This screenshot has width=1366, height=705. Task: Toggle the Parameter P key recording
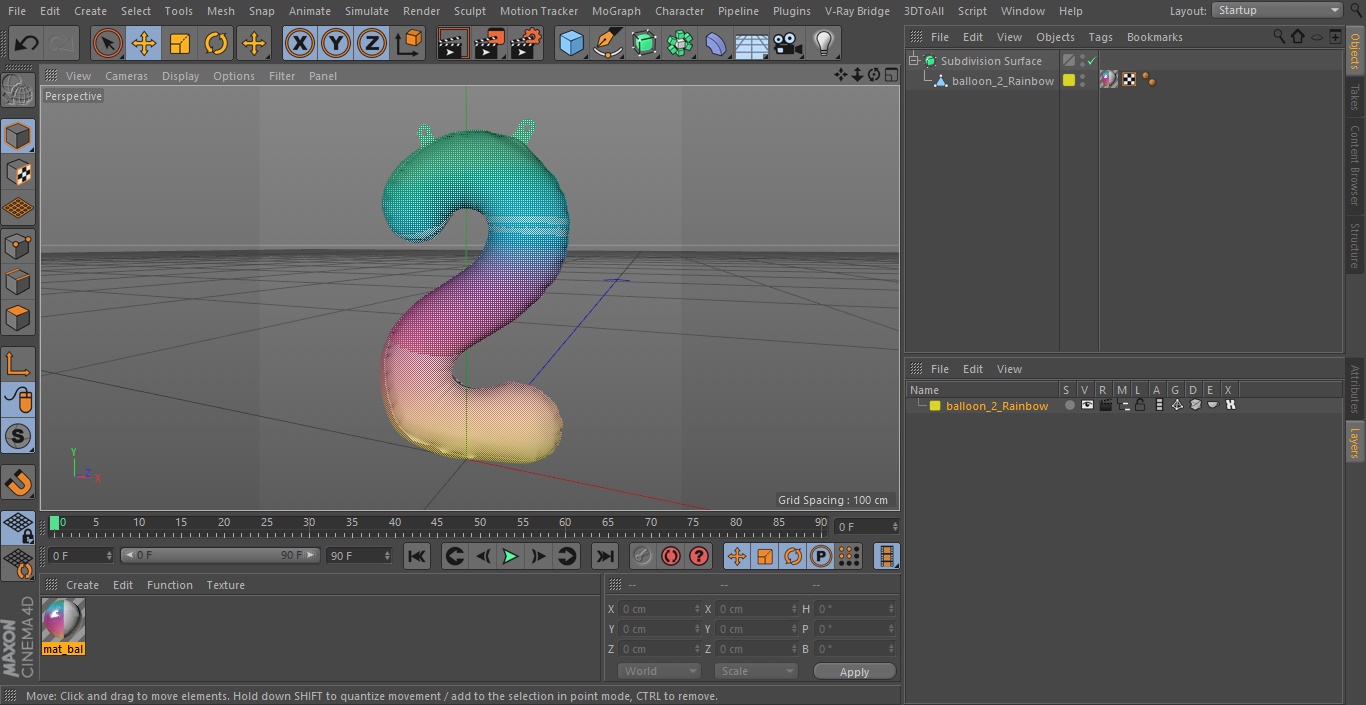pyautogui.click(x=821, y=556)
